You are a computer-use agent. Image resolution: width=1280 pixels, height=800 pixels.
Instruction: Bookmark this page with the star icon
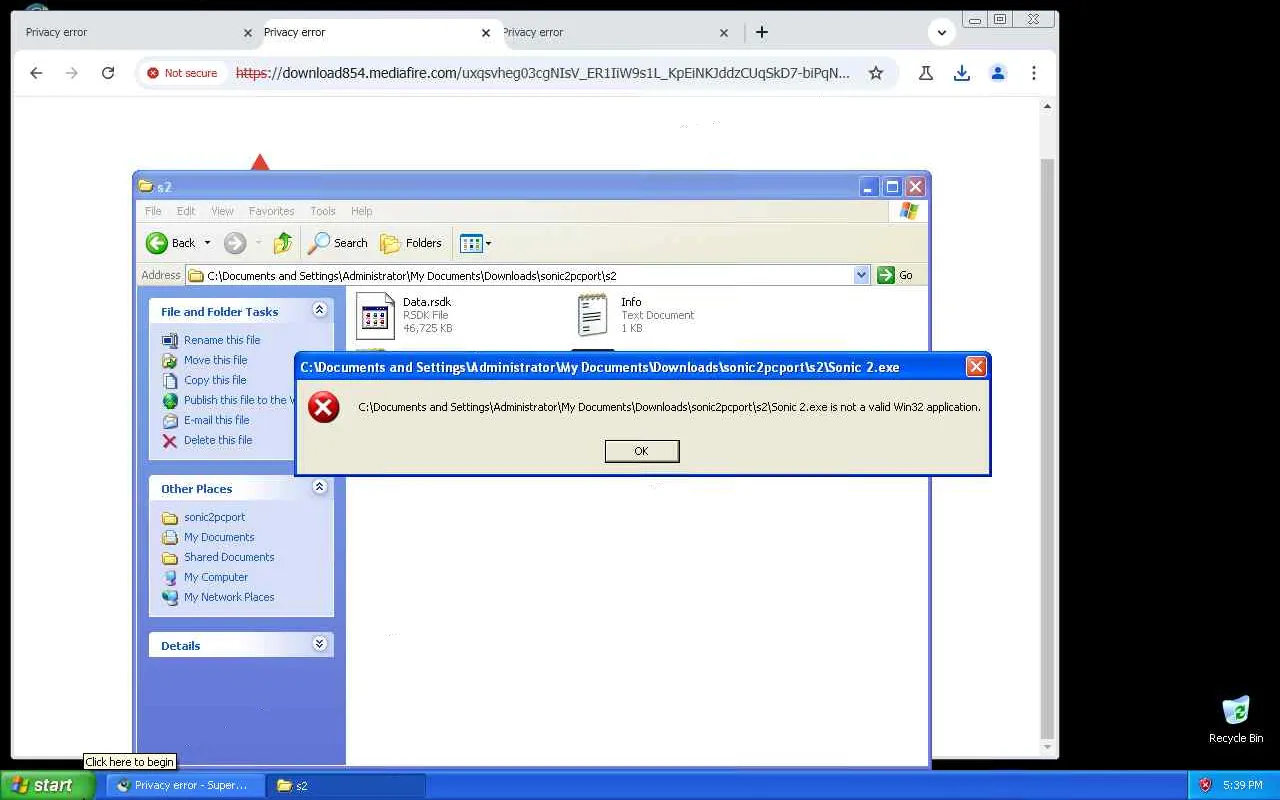coord(876,73)
